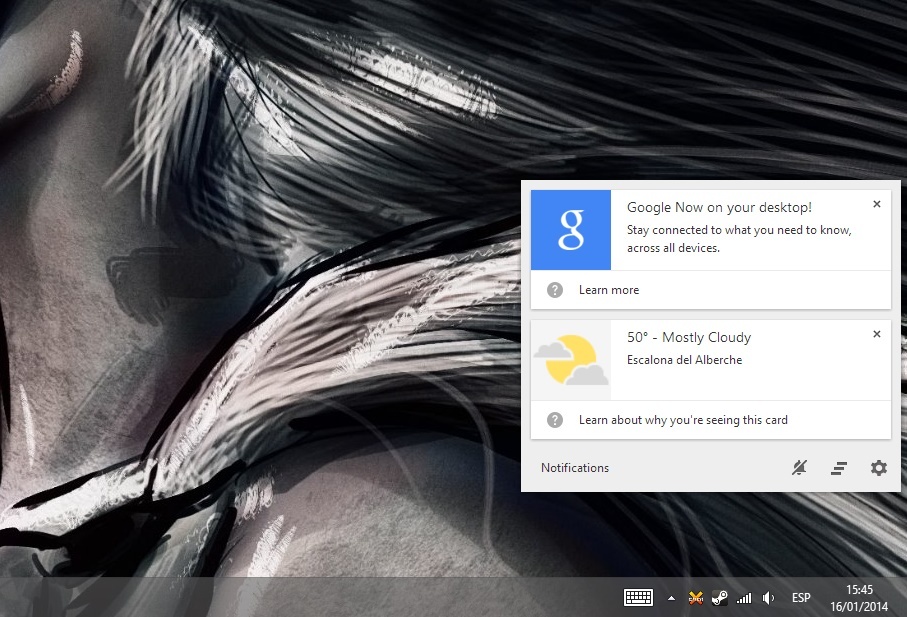Open the touch keyboard from the taskbar
907x617 pixels.
pyautogui.click(x=638, y=597)
